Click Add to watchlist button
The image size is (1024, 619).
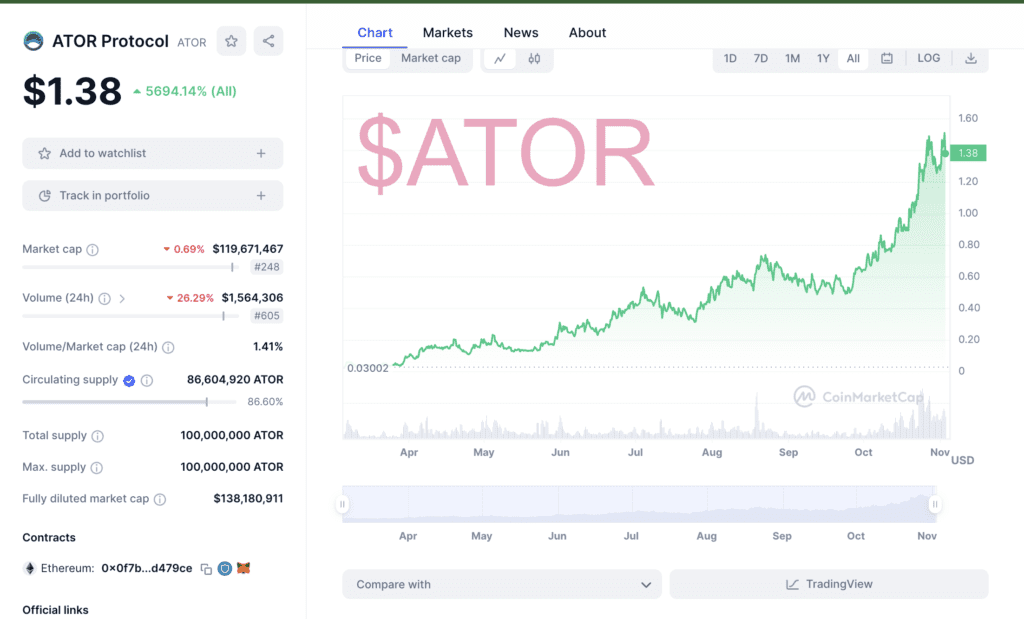pos(152,153)
